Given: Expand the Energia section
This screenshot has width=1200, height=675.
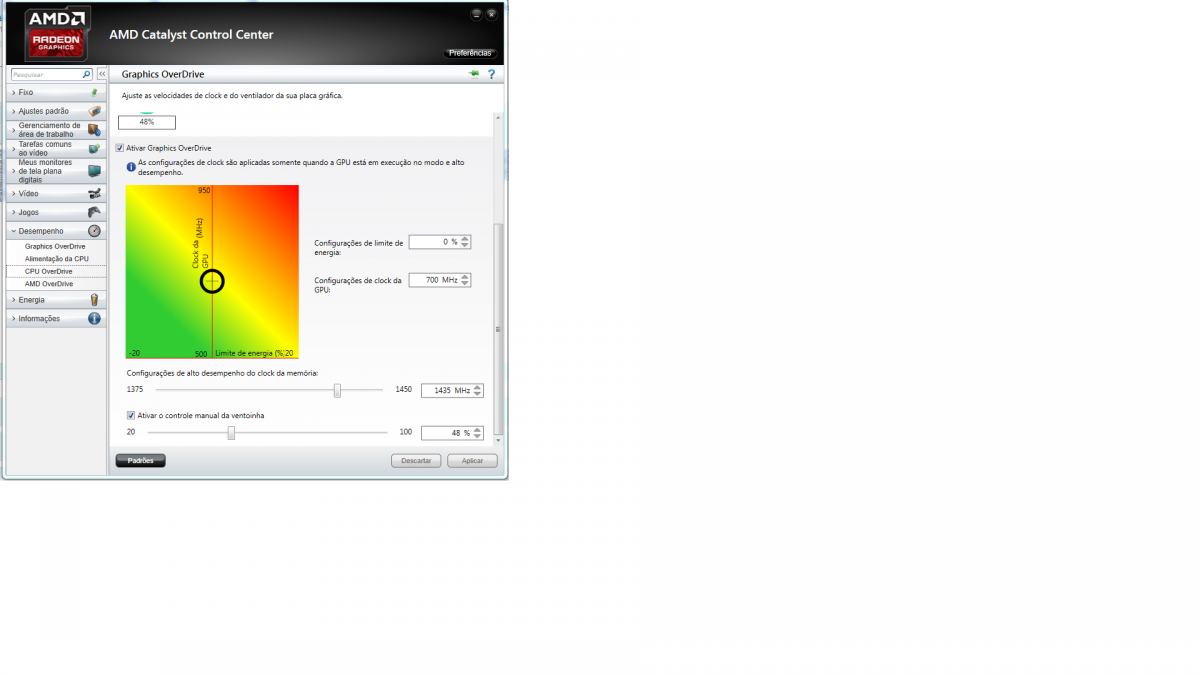Looking at the screenshot, I should [55, 299].
